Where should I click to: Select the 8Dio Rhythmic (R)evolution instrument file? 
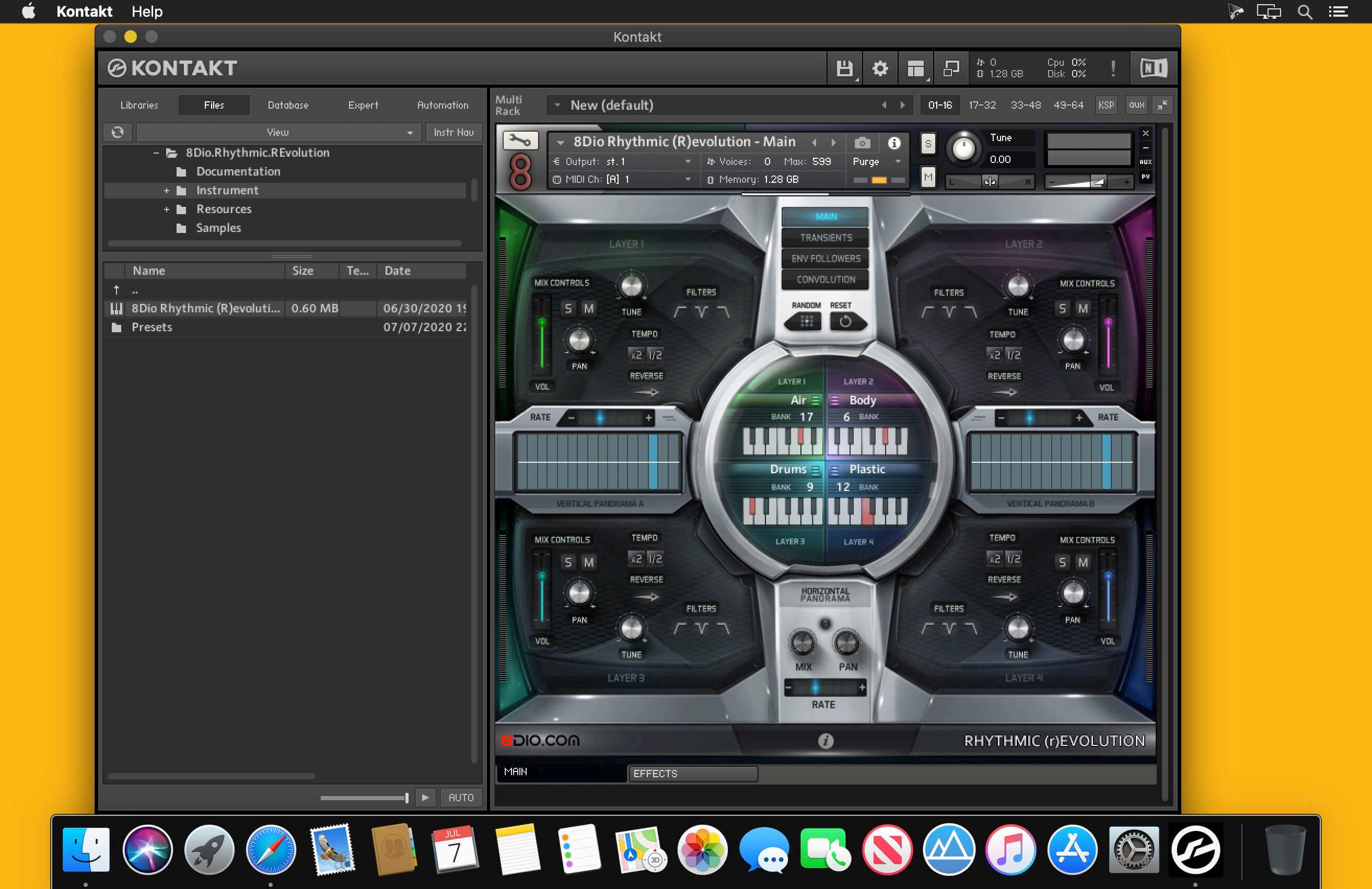285,308
